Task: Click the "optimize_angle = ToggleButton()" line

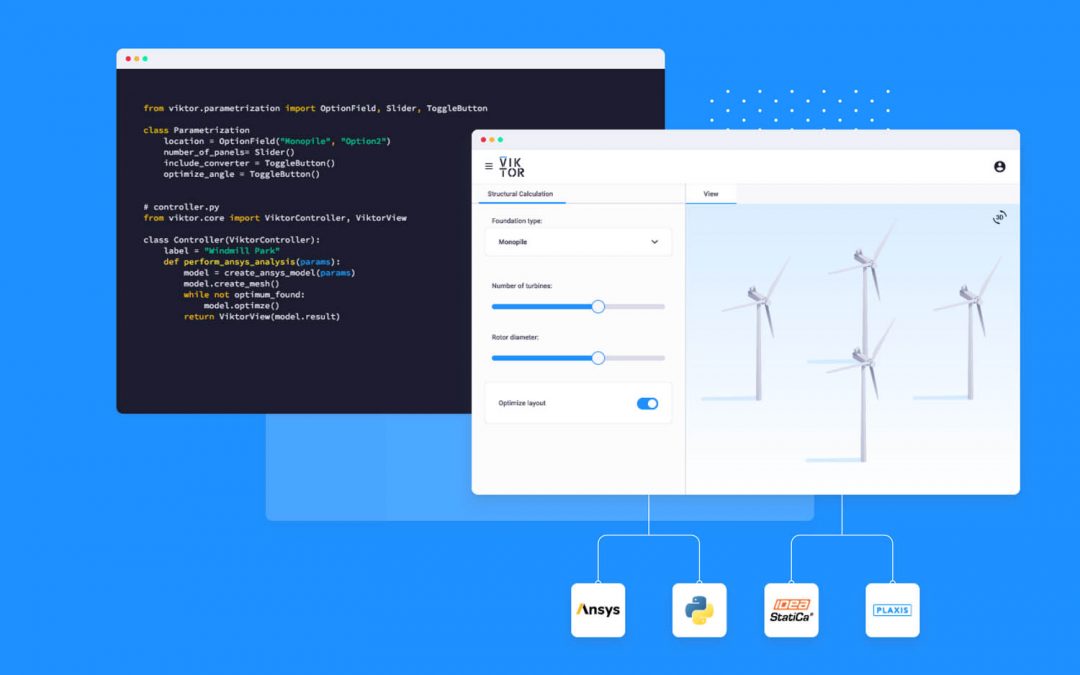Action: point(242,174)
